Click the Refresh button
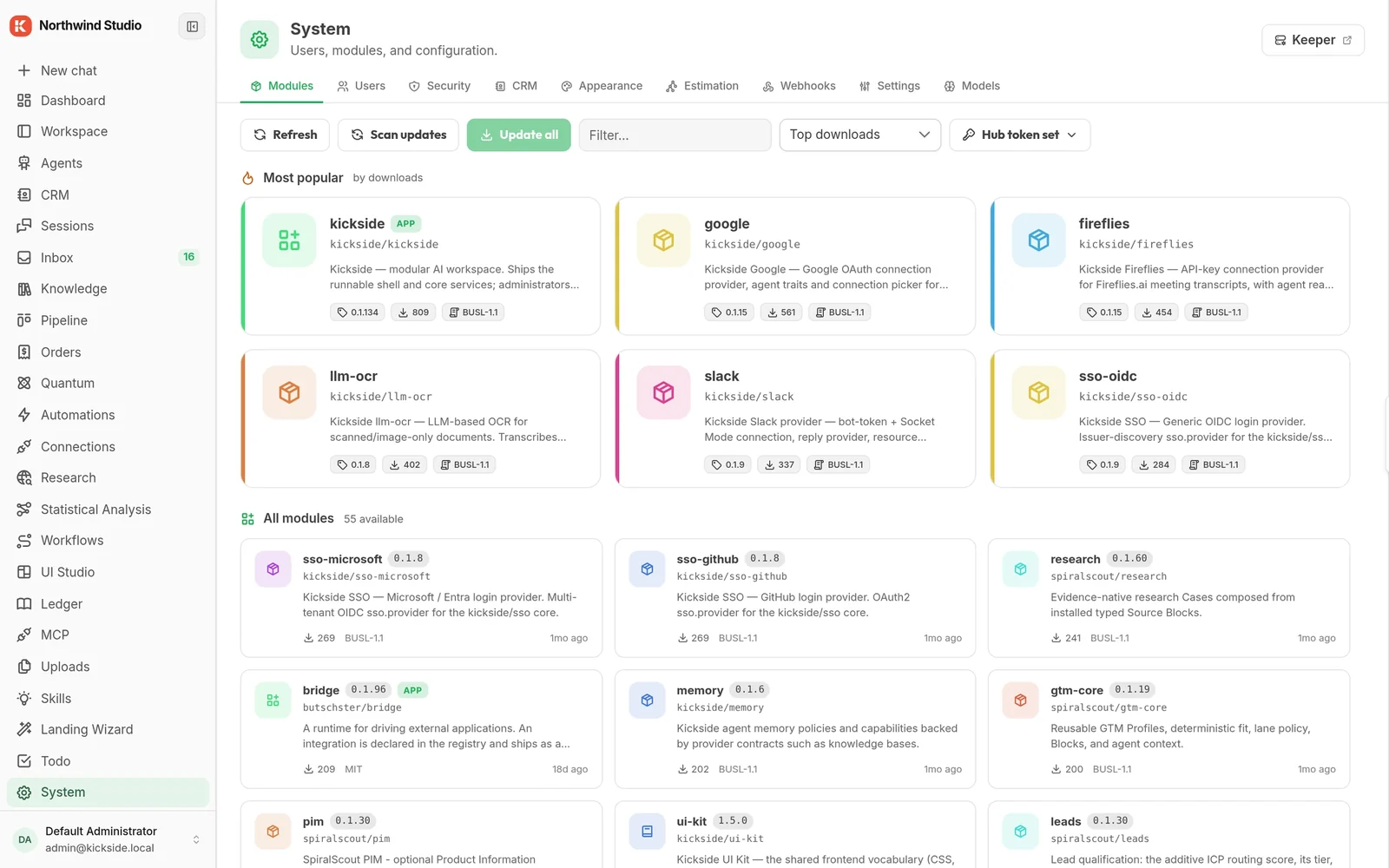The height and width of the screenshot is (868, 1389). coord(285,135)
